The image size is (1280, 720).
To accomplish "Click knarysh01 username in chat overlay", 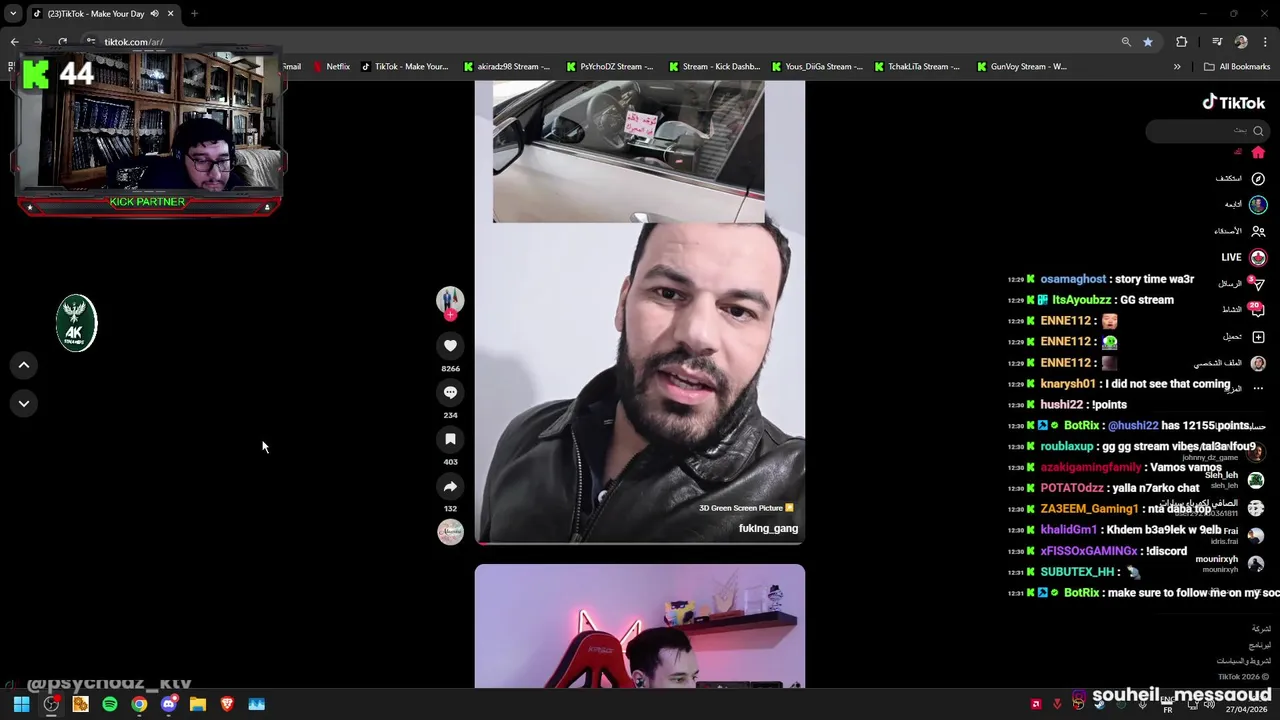I will (x=1068, y=384).
